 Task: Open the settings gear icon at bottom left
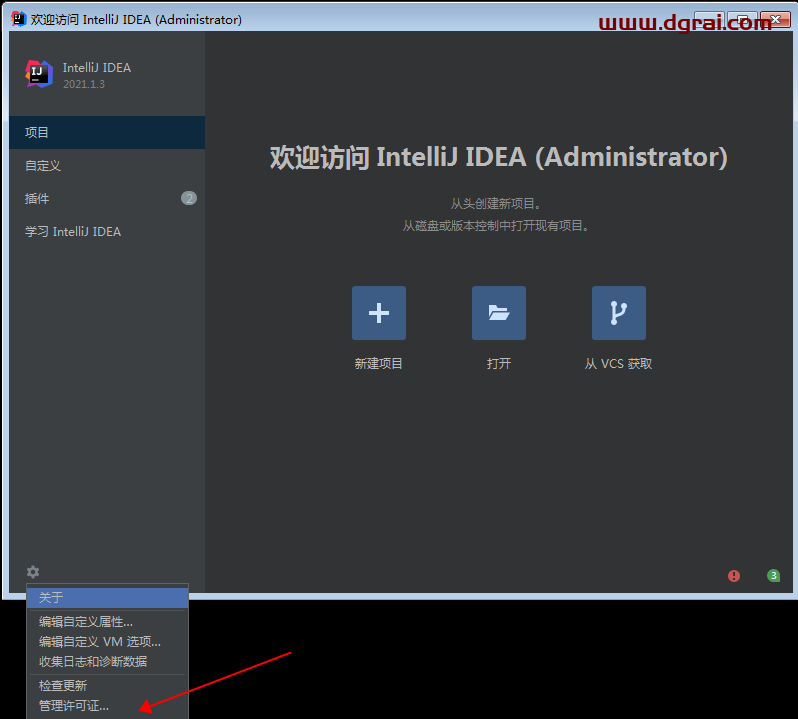pyautogui.click(x=33, y=572)
